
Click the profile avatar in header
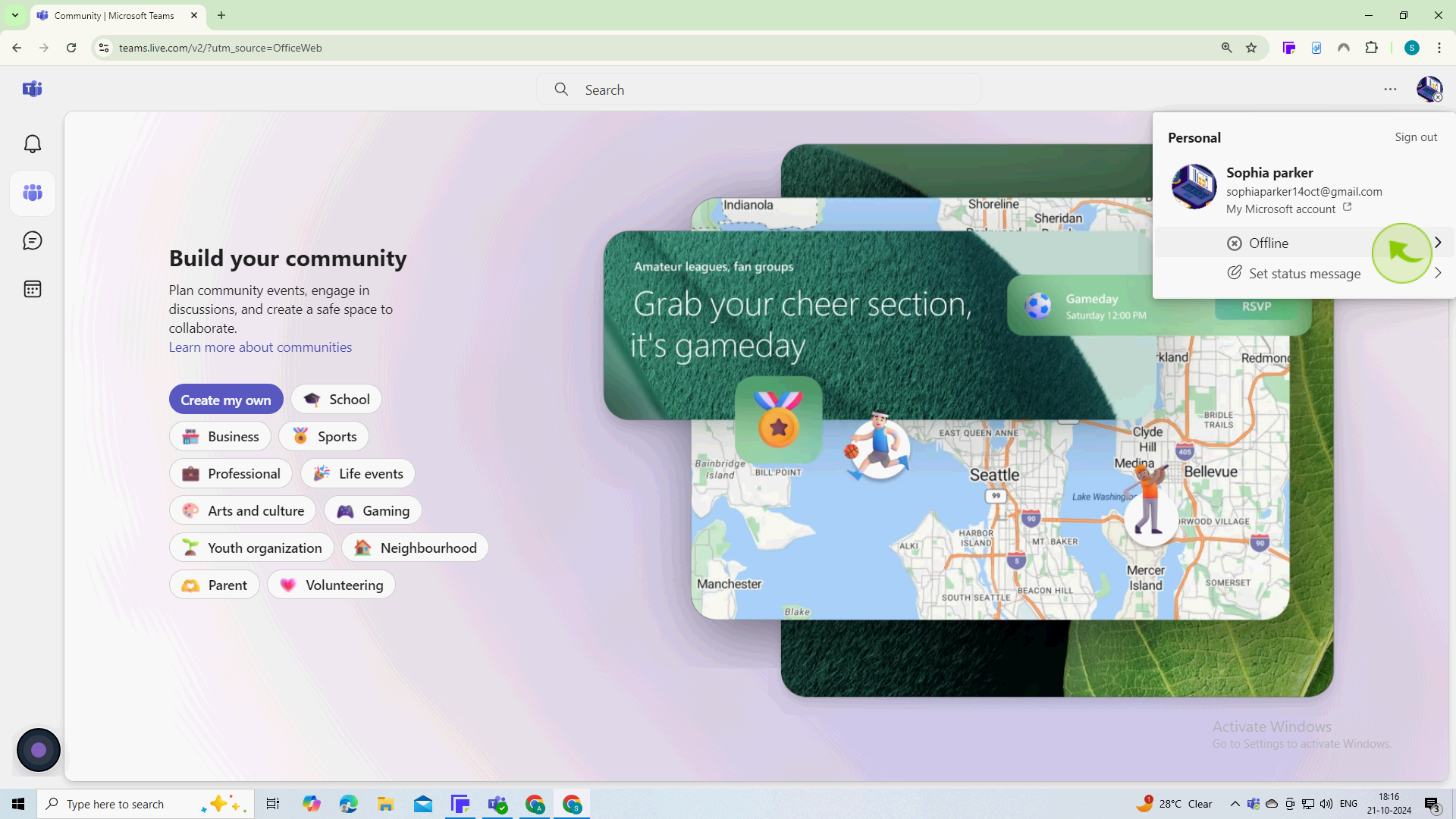tap(1429, 89)
